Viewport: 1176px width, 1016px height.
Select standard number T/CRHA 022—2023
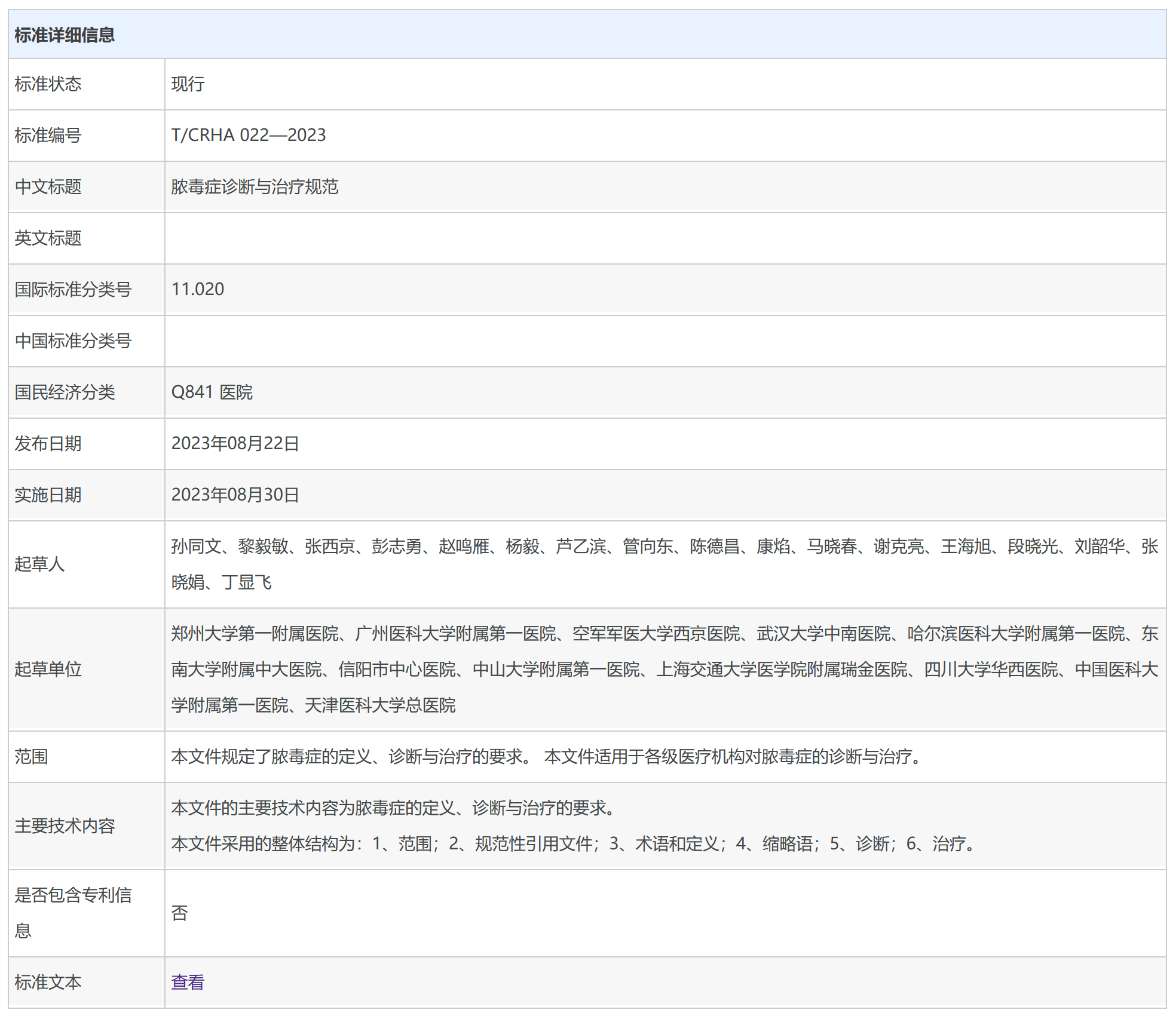(x=249, y=135)
